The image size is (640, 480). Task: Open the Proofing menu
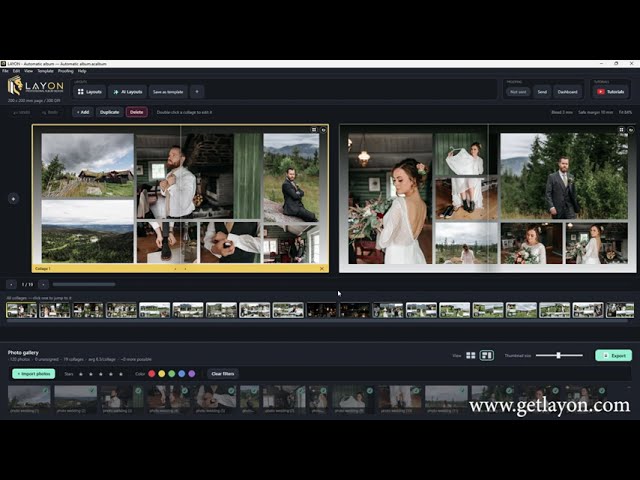(65, 71)
